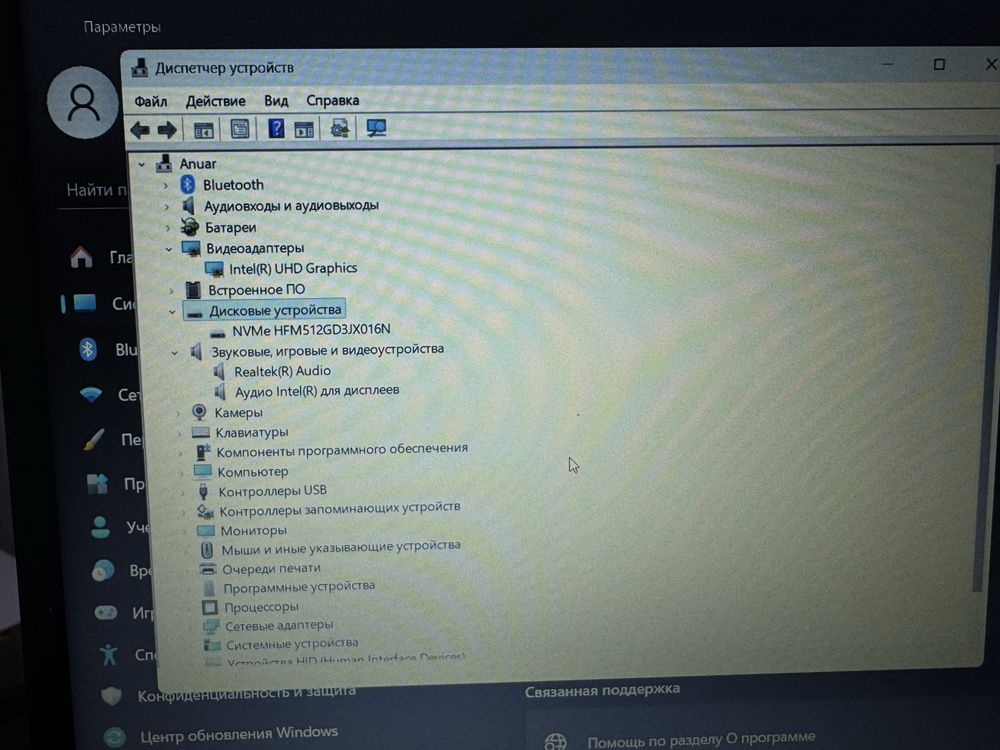Image resolution: width=1000 pixels, height=750 pixels.
Task: Open Помощь по разделу О программе link
Action: click(x=701, y=739)
